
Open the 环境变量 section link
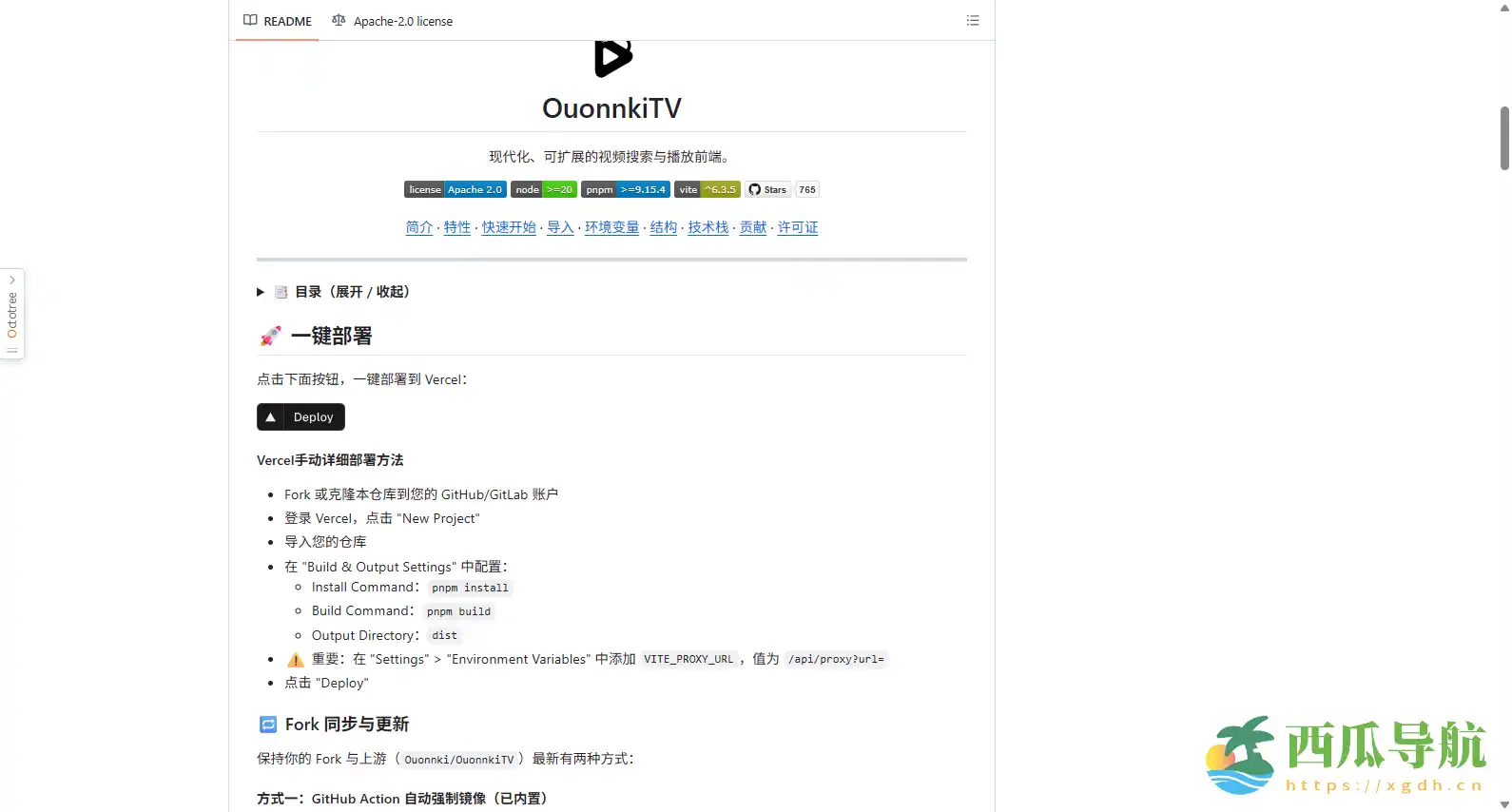(x=611, y=227)
